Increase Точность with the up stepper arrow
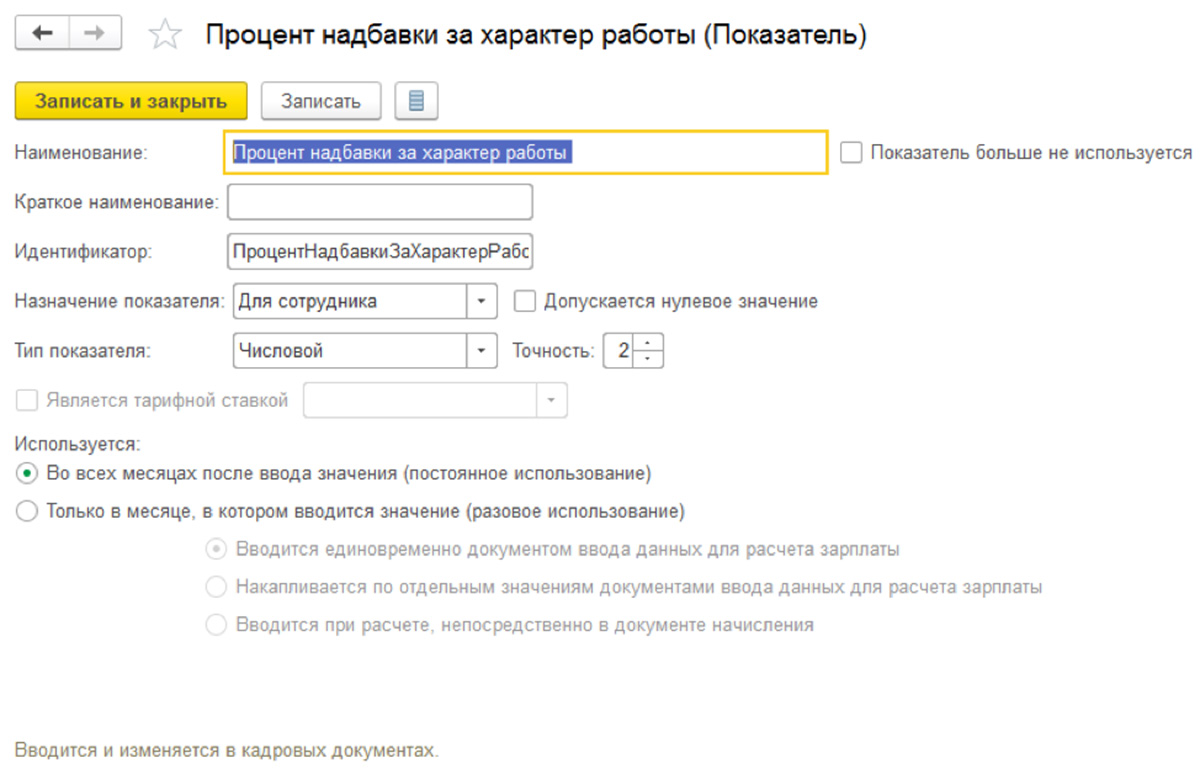1200x774 pixels. (648, 344)
